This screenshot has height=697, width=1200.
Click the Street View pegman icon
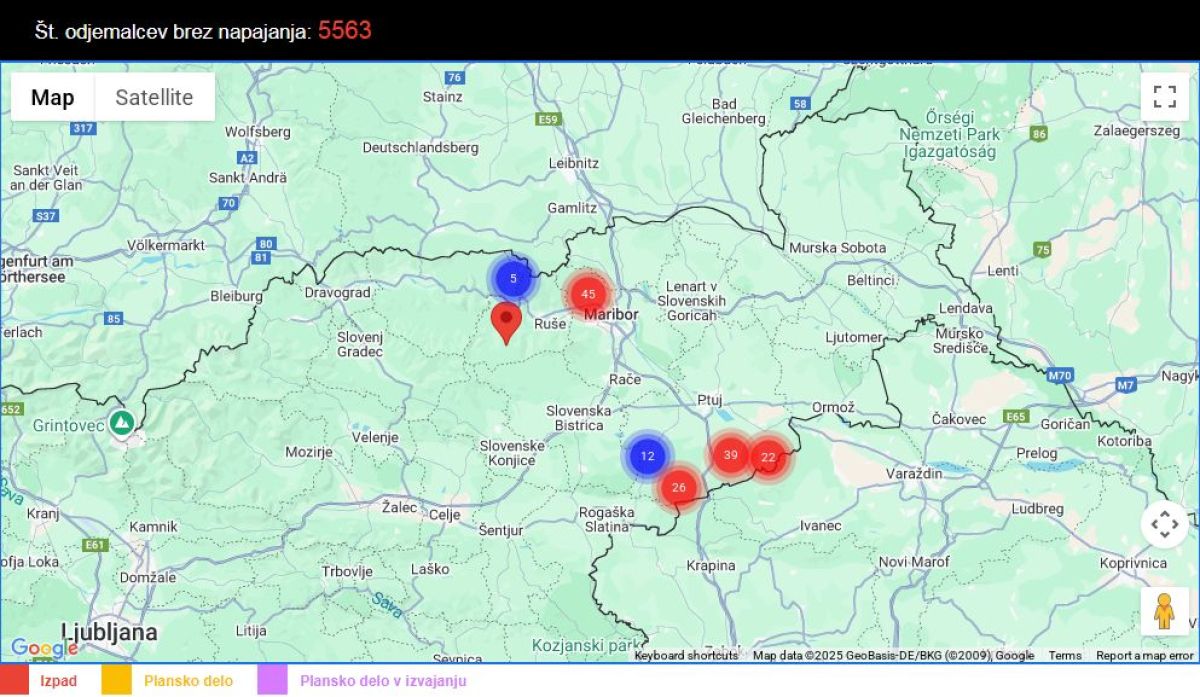(x=1164, y=611)
